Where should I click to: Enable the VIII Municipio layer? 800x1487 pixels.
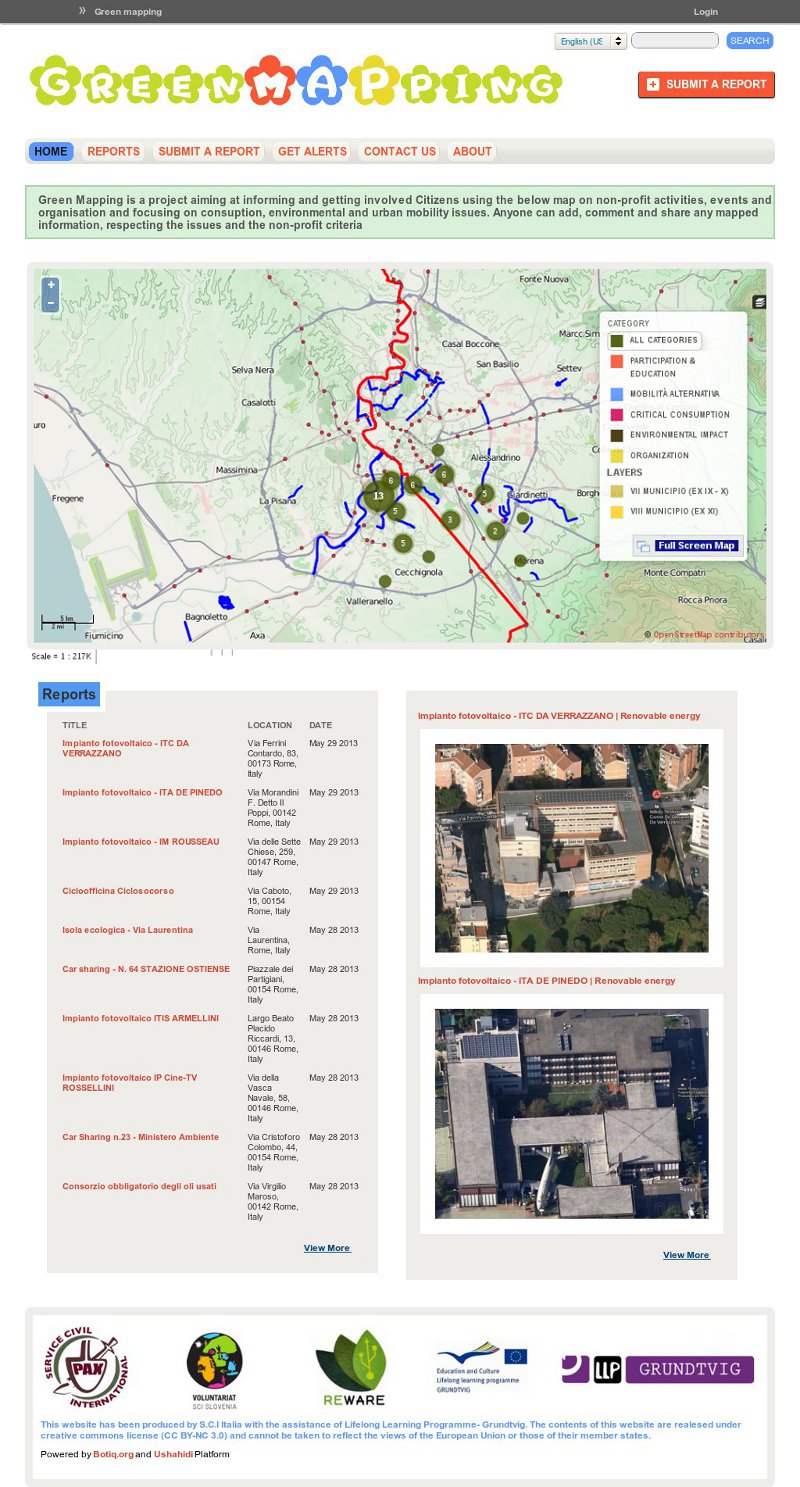[664, 512]
